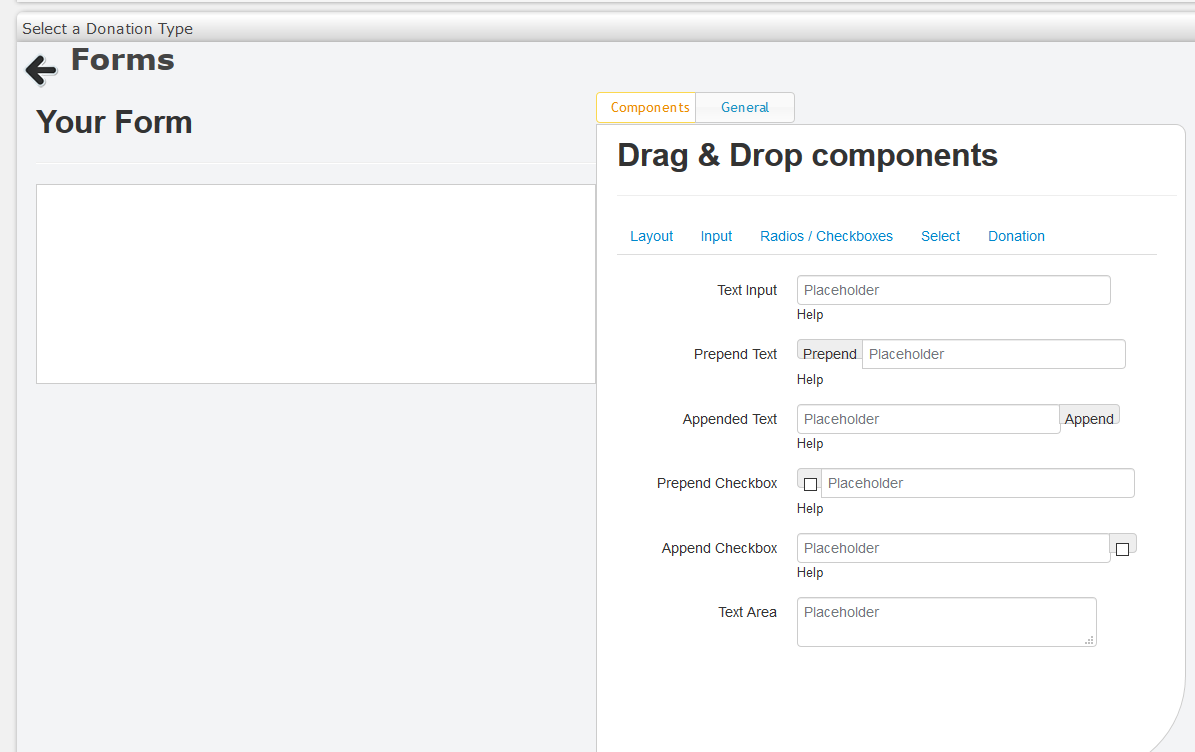Open the Input components tab

tap(716, 236)
